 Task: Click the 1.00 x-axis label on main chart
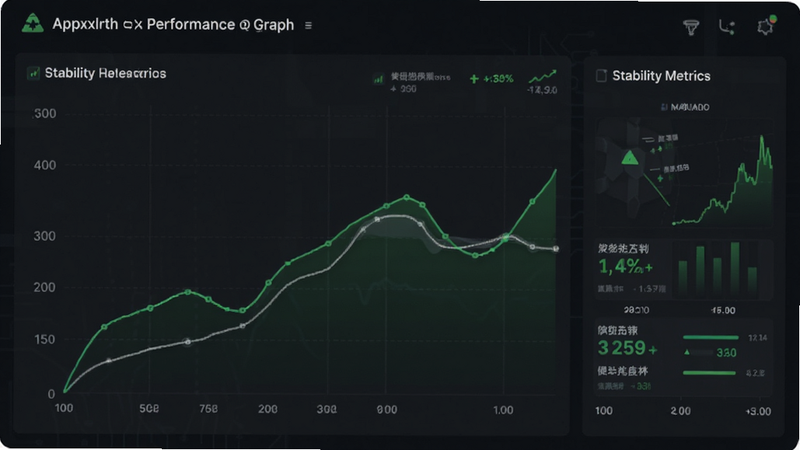503,410
